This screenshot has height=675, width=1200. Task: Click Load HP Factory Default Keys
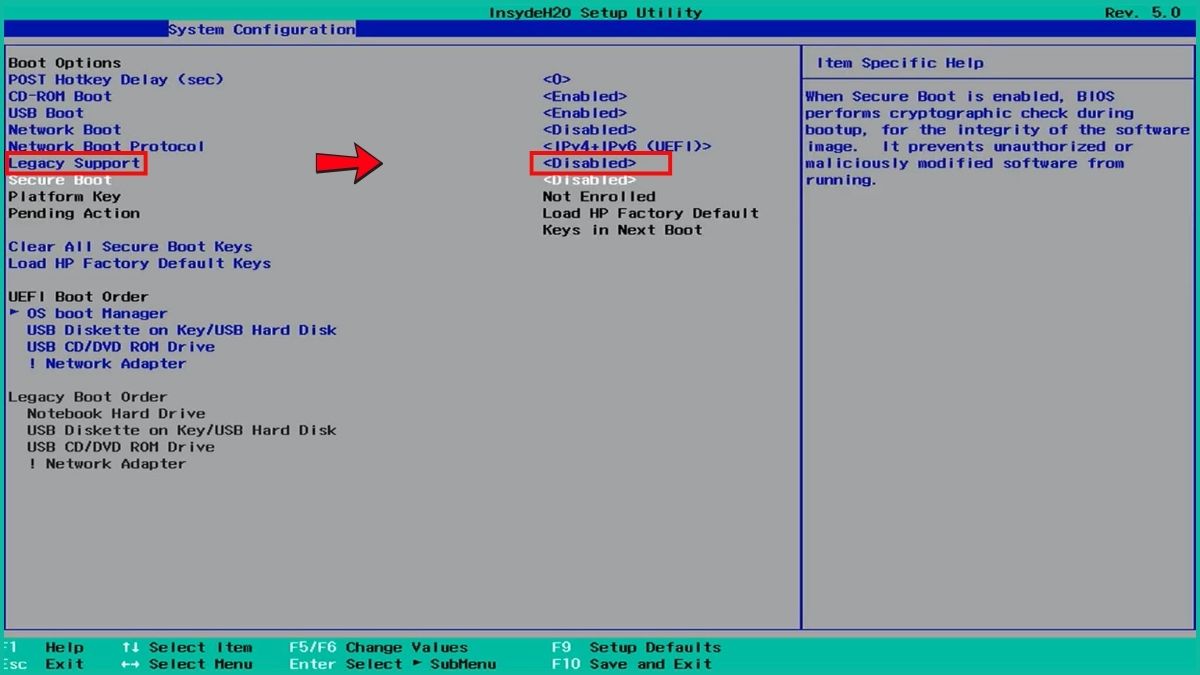pyautogui.click(x=140, y=263)
